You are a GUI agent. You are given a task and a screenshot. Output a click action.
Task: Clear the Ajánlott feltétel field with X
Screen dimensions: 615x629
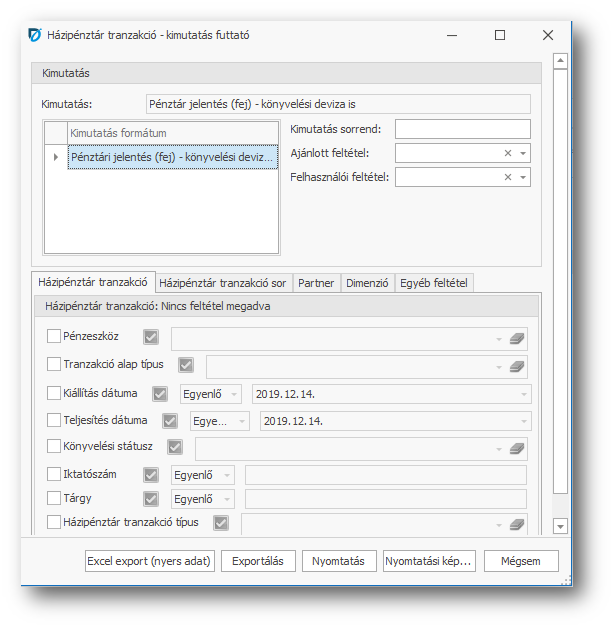[508, 153]
